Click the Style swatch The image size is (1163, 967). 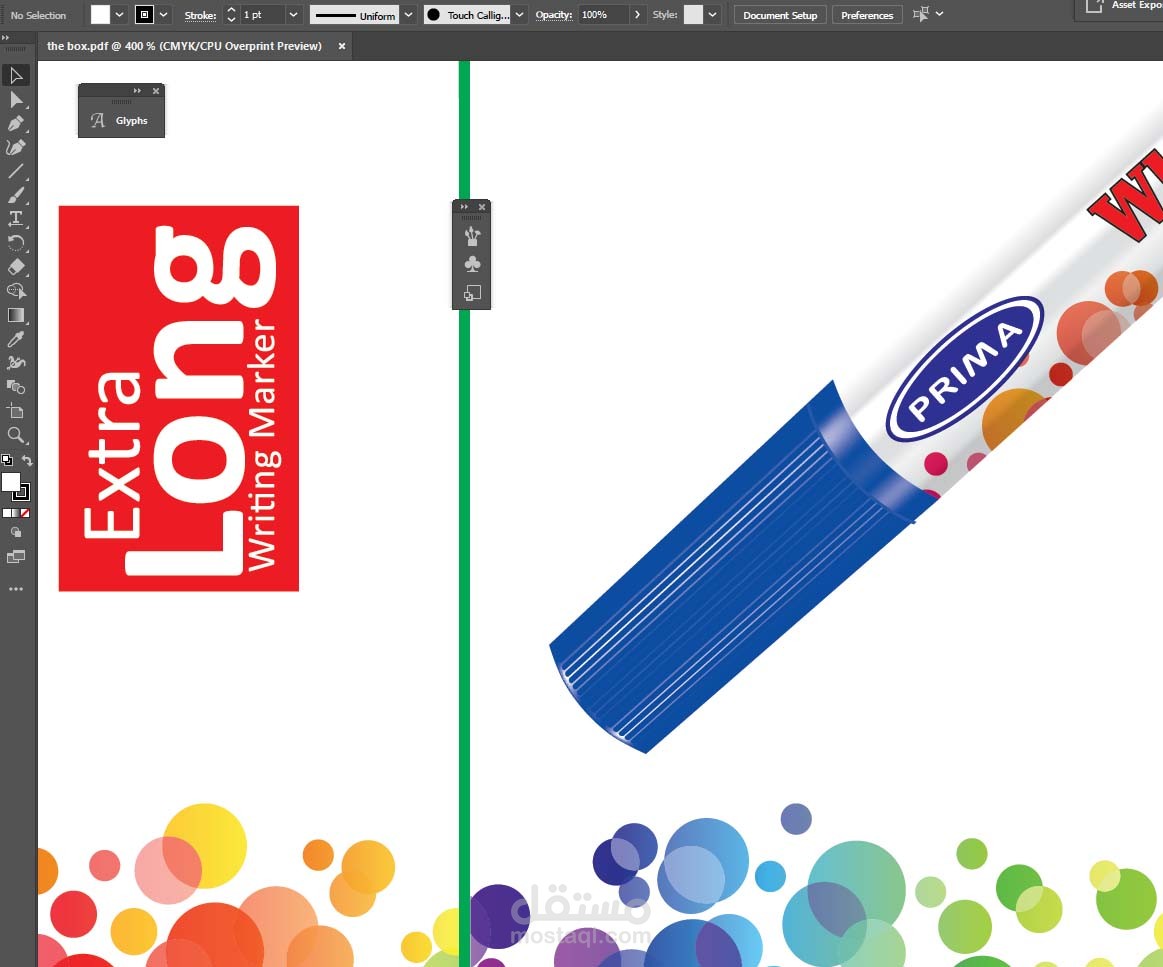click(693, 15)
